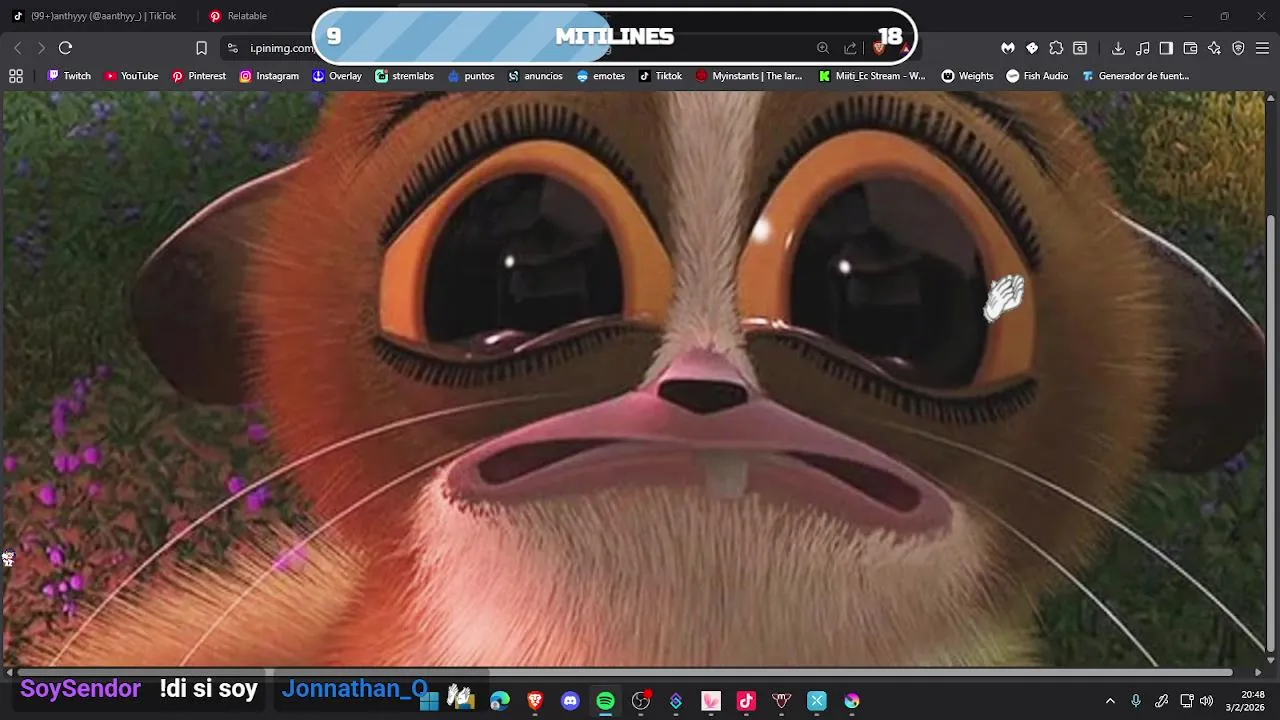Open the stremlabs bookmark

coord(404,76)
